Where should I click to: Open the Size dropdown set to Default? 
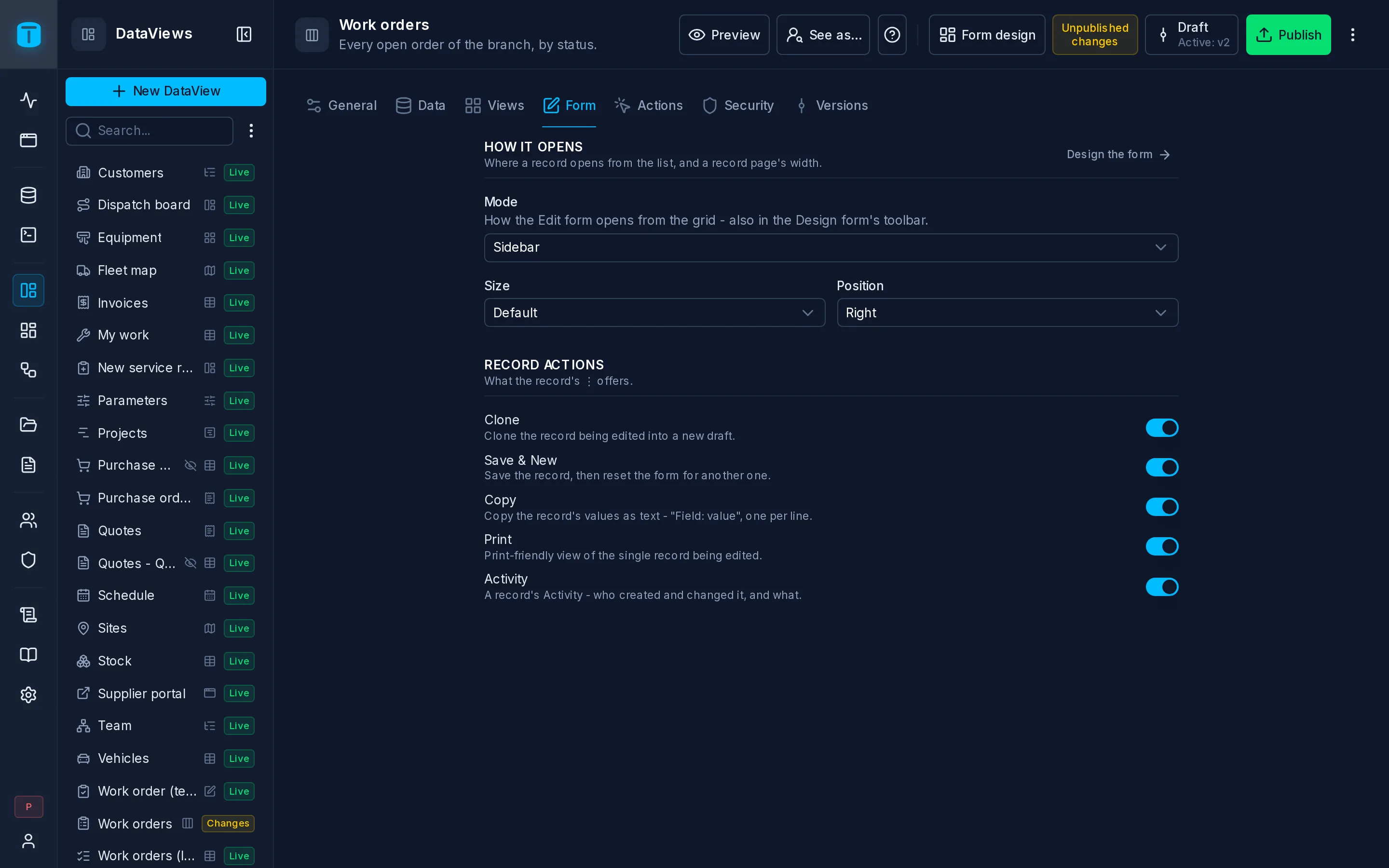(654, 313)
